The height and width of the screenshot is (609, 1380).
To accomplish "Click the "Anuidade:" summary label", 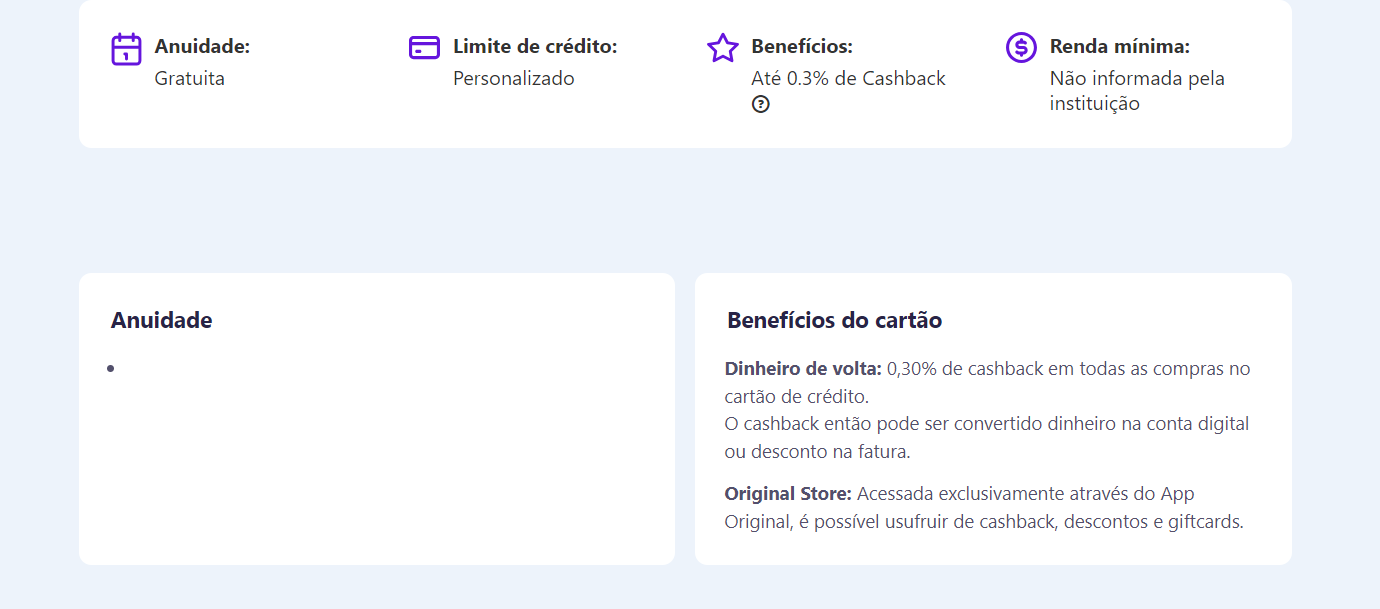I will [x=202, y=46].
